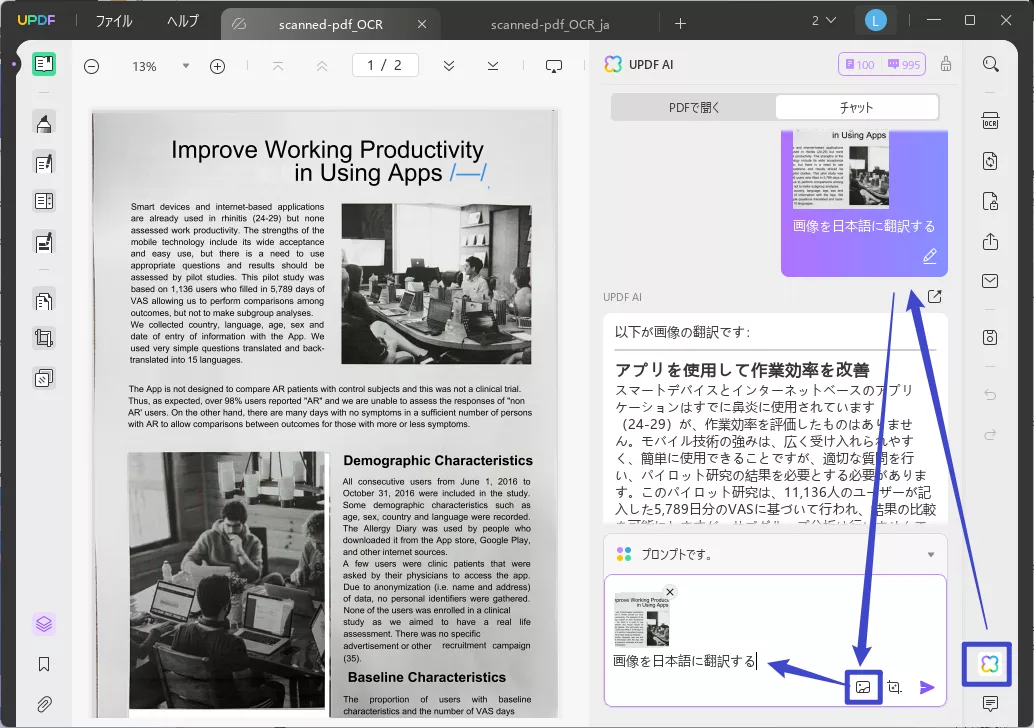Jump to the last page
1034x728 pixels.
click(x=493, y=66)
